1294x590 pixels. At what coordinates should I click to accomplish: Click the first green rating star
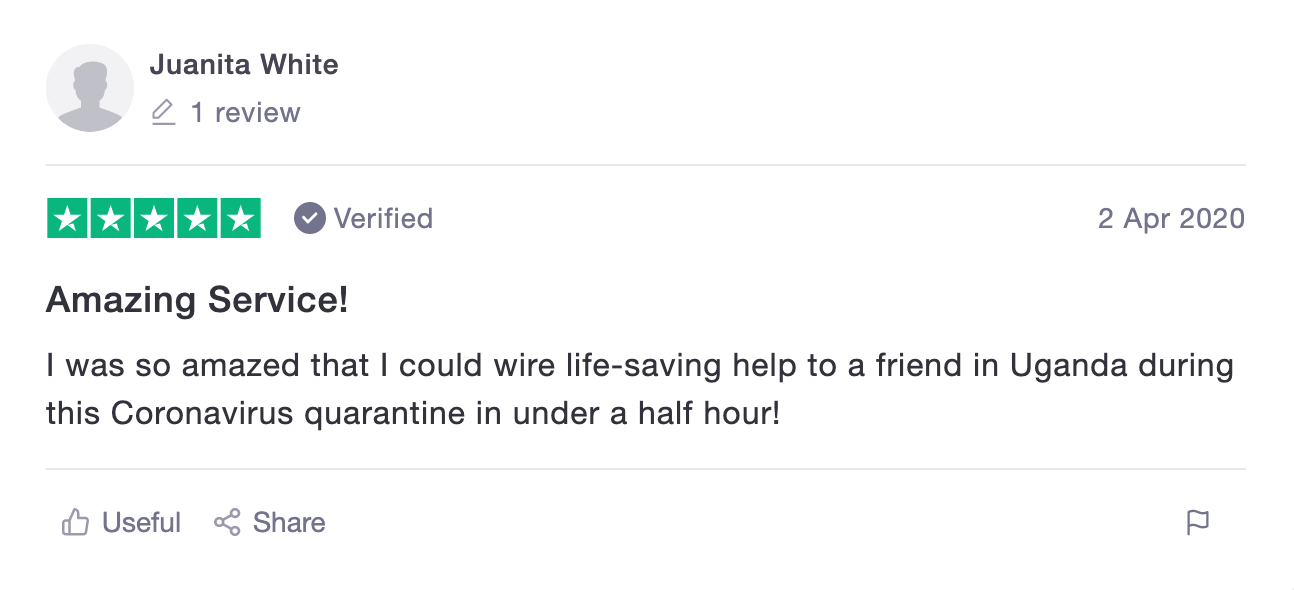(x=68, y=219)
